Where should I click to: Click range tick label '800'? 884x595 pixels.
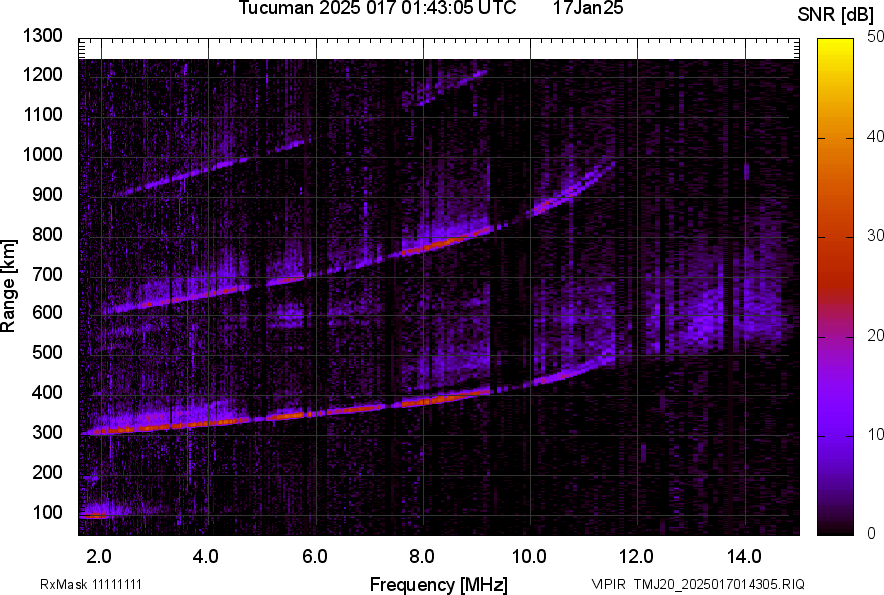point(47,234)
